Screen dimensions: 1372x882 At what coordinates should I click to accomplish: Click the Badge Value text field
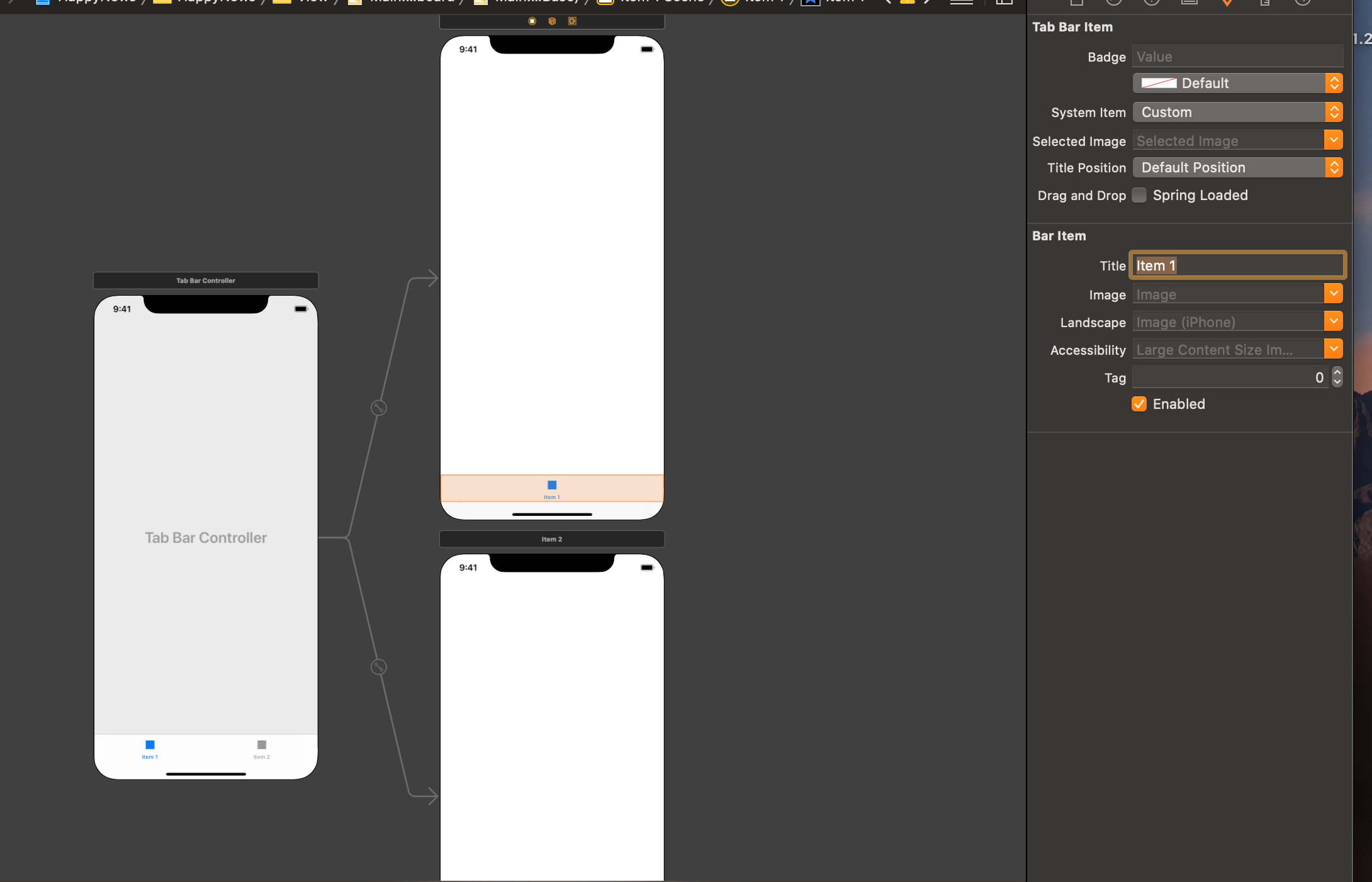pyautogui.click(x=1237, y=57)
